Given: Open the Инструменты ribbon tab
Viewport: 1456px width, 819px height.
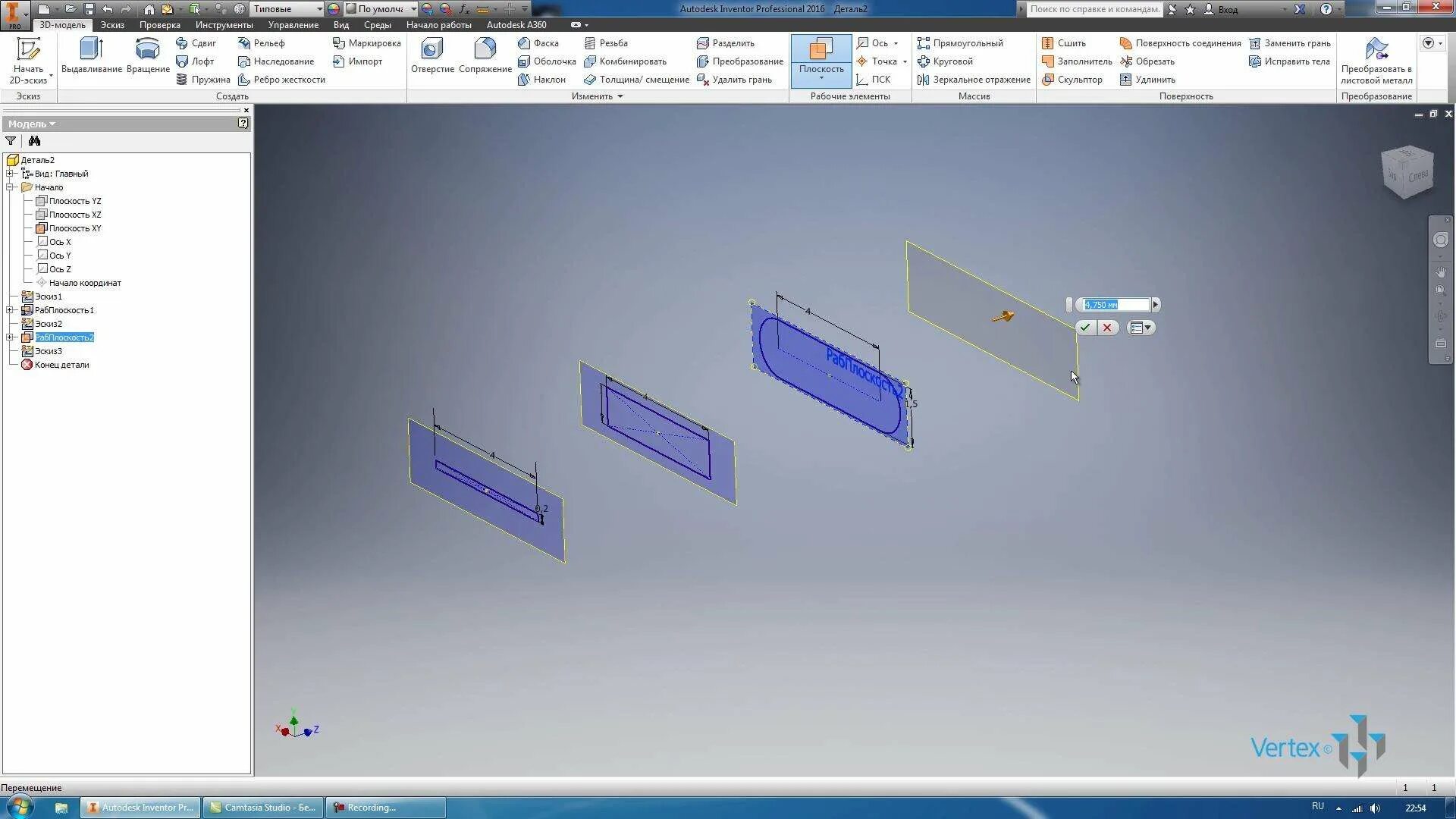Looking at the screenshot, I should pyautogui.click(x=224, y=25).
